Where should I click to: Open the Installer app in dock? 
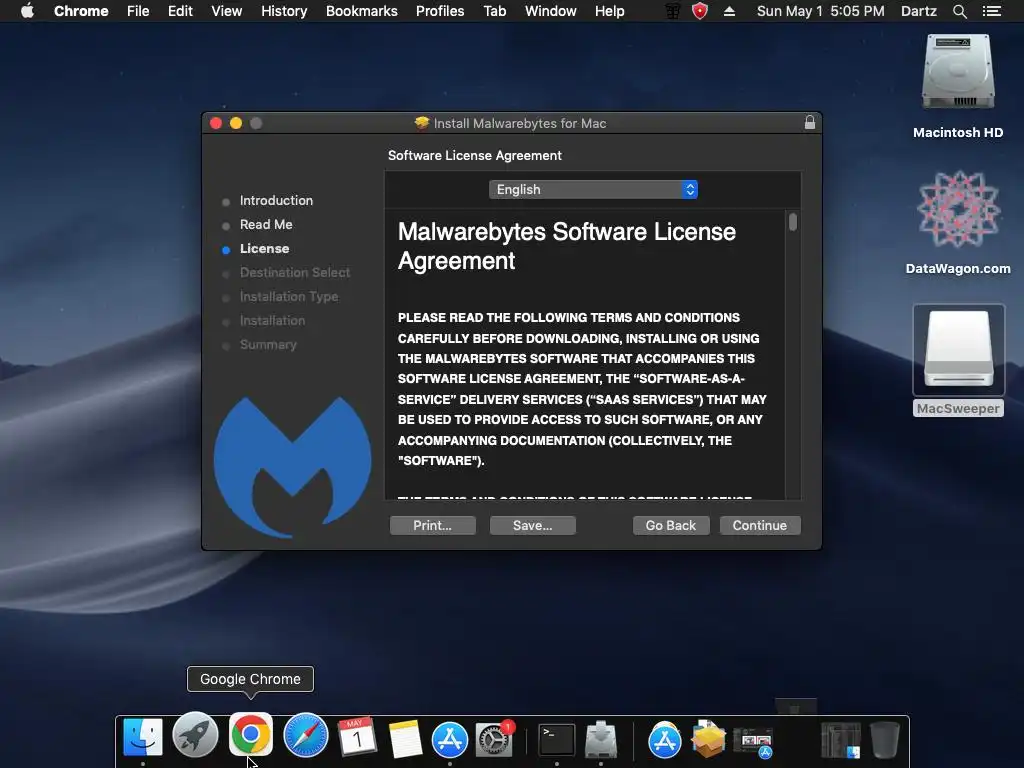click(x=601, y=739)
